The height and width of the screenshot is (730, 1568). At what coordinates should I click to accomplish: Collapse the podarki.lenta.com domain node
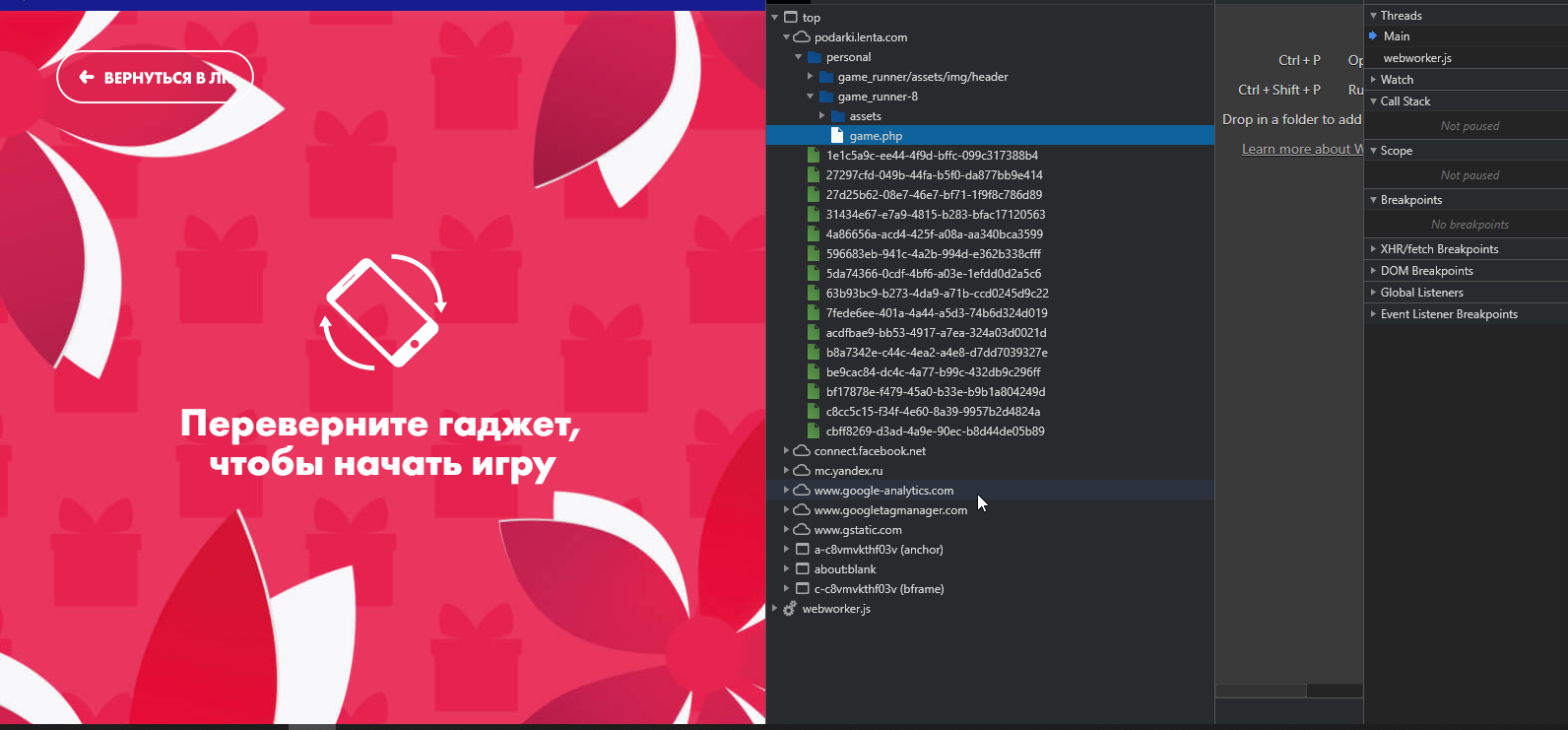click(787, 37)
